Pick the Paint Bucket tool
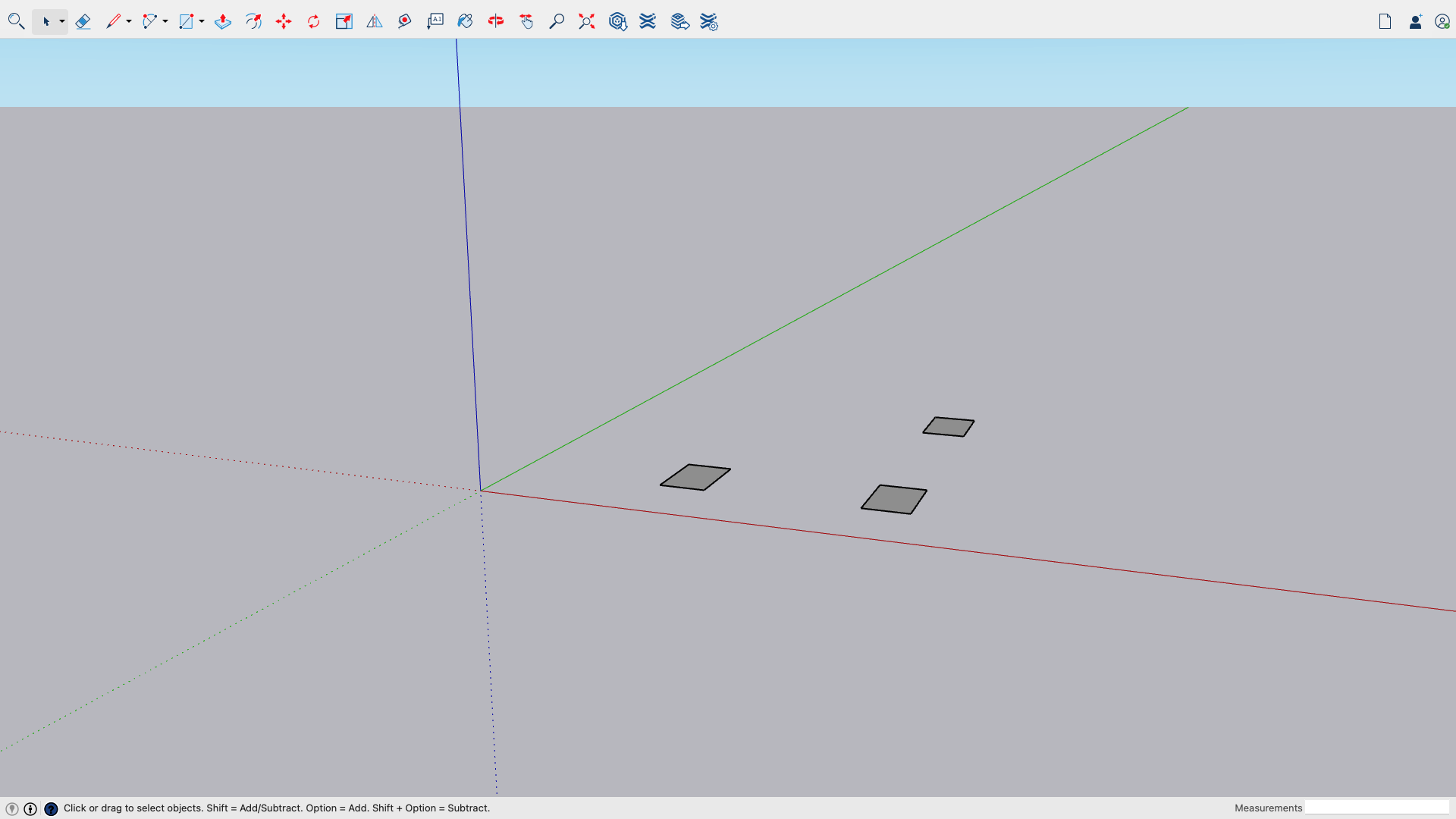 coord(465,21)
